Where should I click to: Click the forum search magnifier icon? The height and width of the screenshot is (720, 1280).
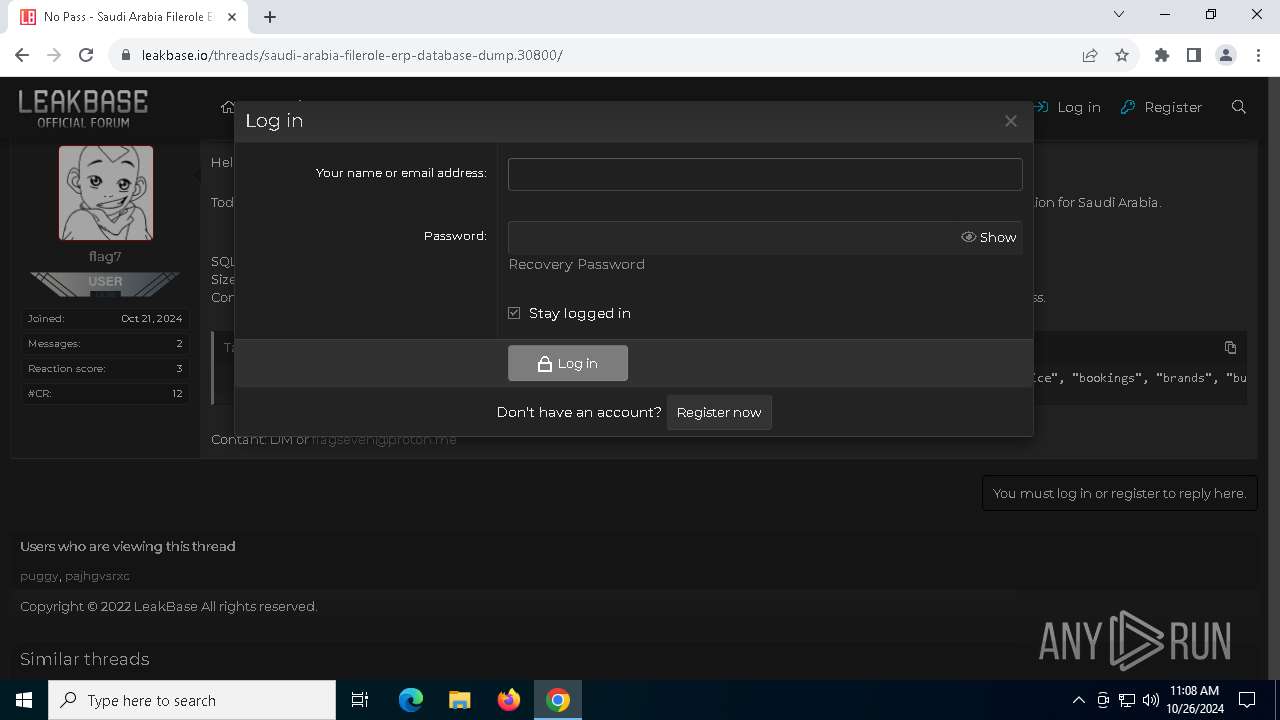[x=1239, y=107]
